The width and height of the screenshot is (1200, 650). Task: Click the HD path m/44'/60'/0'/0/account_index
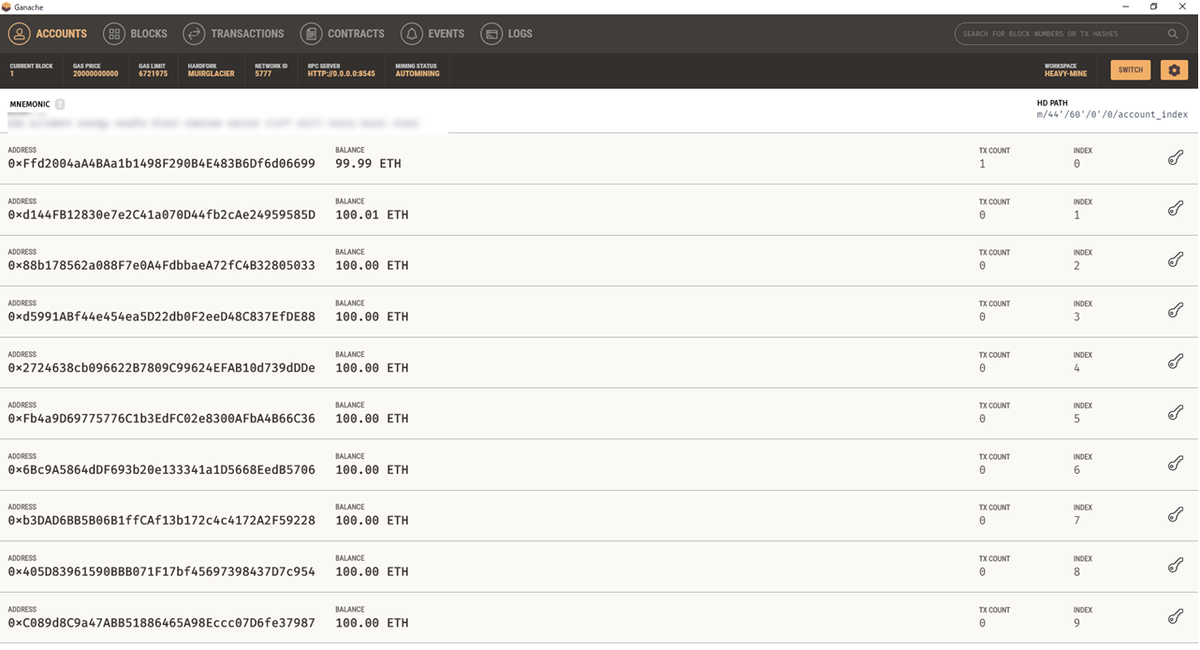(x=1112, y=114)
